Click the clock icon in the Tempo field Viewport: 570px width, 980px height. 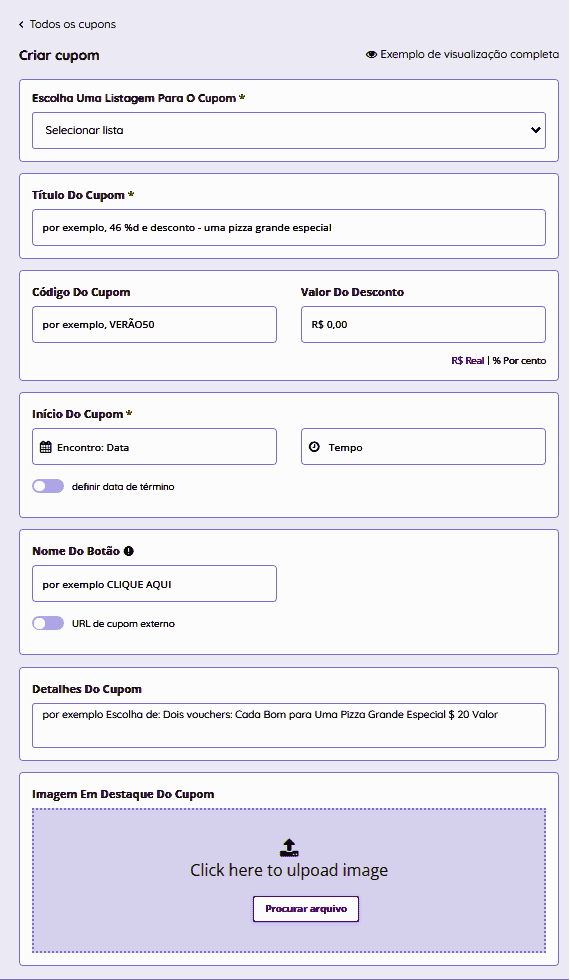point(314,447)
